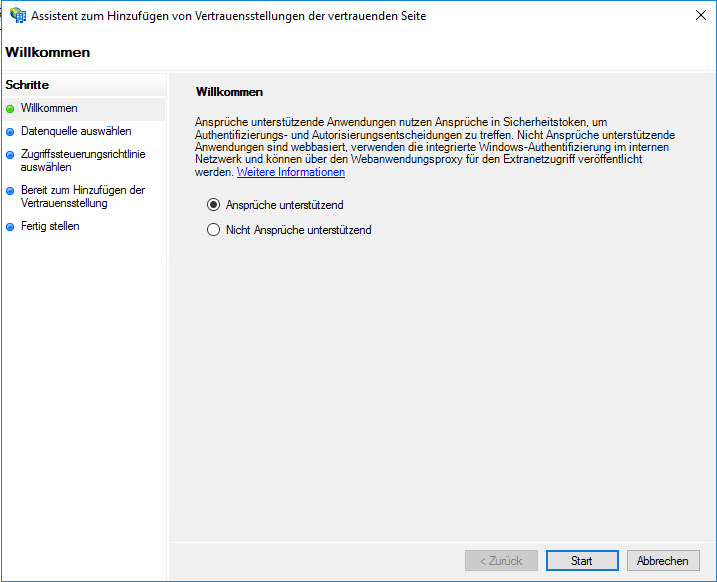Select the Willkommen step in the sidebar
The image size is (717, 582).
[49, 108]
